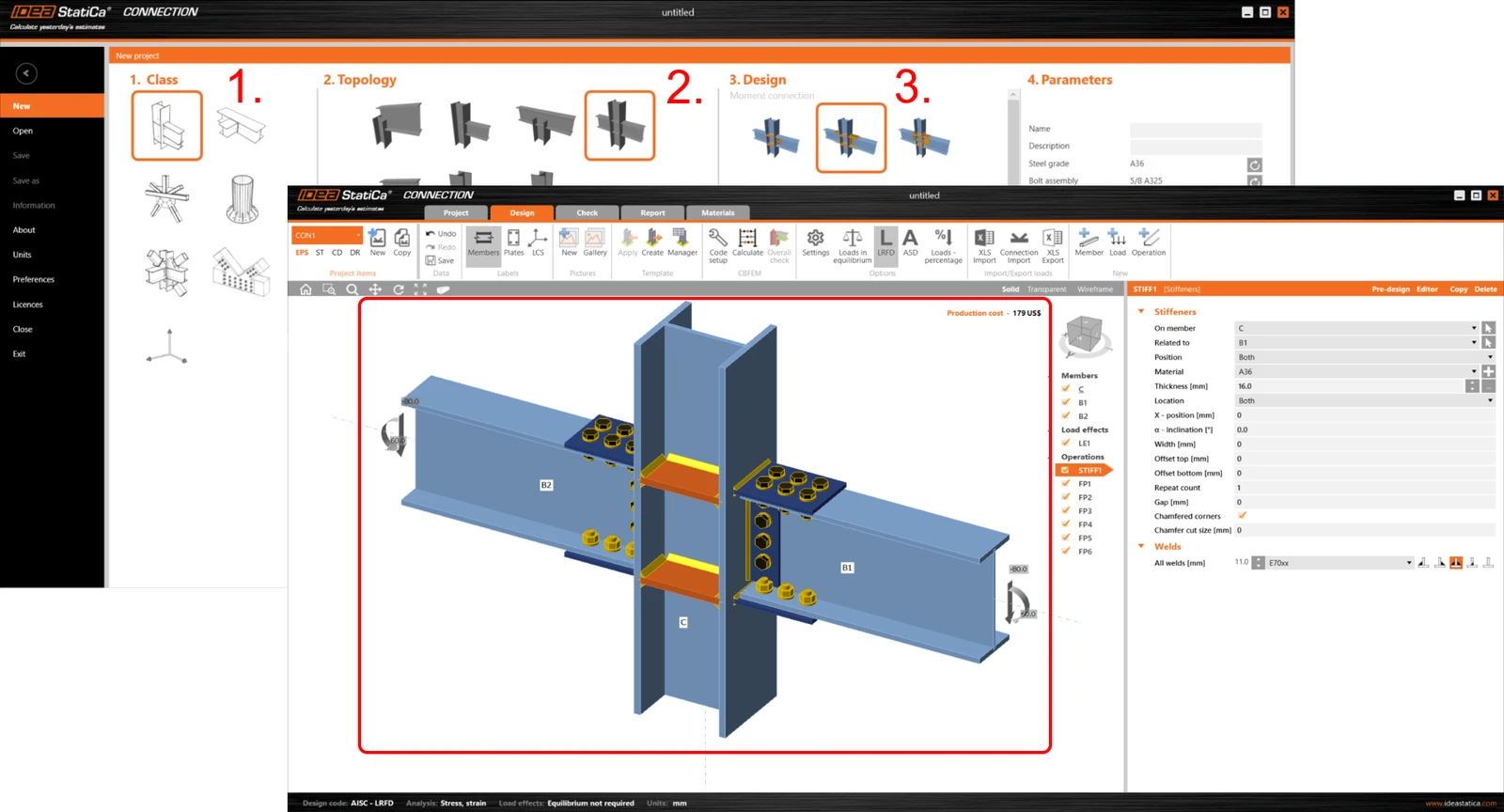Add a new Load icon

click(x=1117, y=242)
